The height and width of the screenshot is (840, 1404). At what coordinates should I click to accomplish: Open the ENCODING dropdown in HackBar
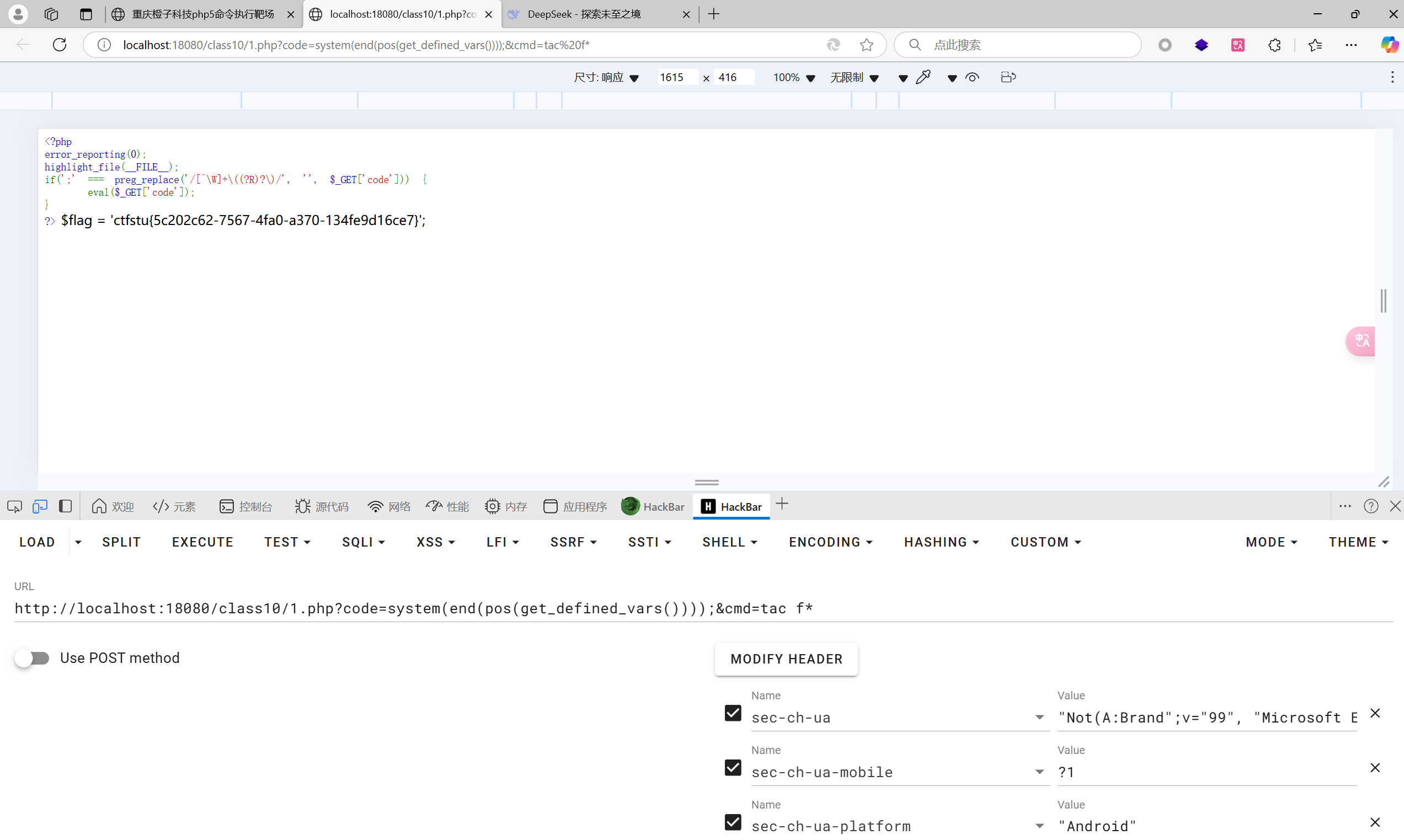830,542
